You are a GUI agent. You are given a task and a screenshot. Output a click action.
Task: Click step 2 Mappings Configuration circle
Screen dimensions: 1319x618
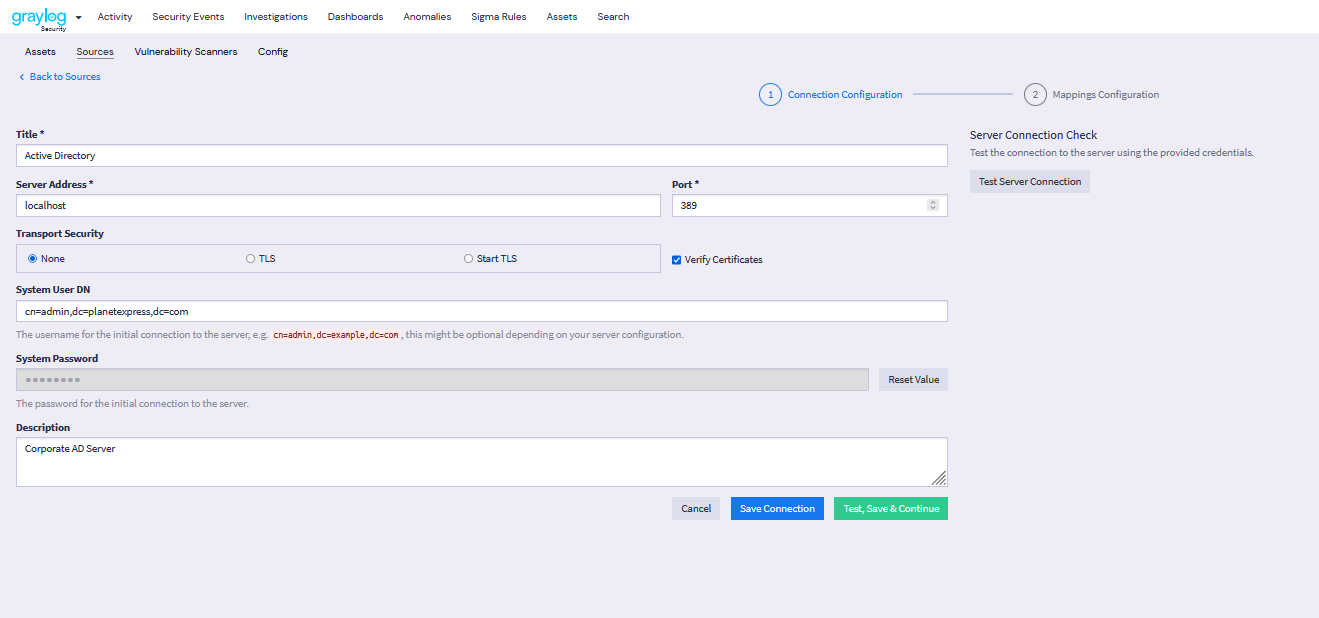(1035, 95)
